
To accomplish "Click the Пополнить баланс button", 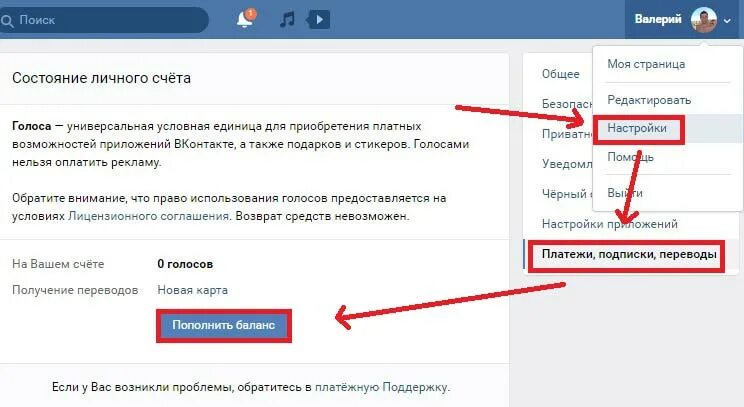I will point(223,325).
